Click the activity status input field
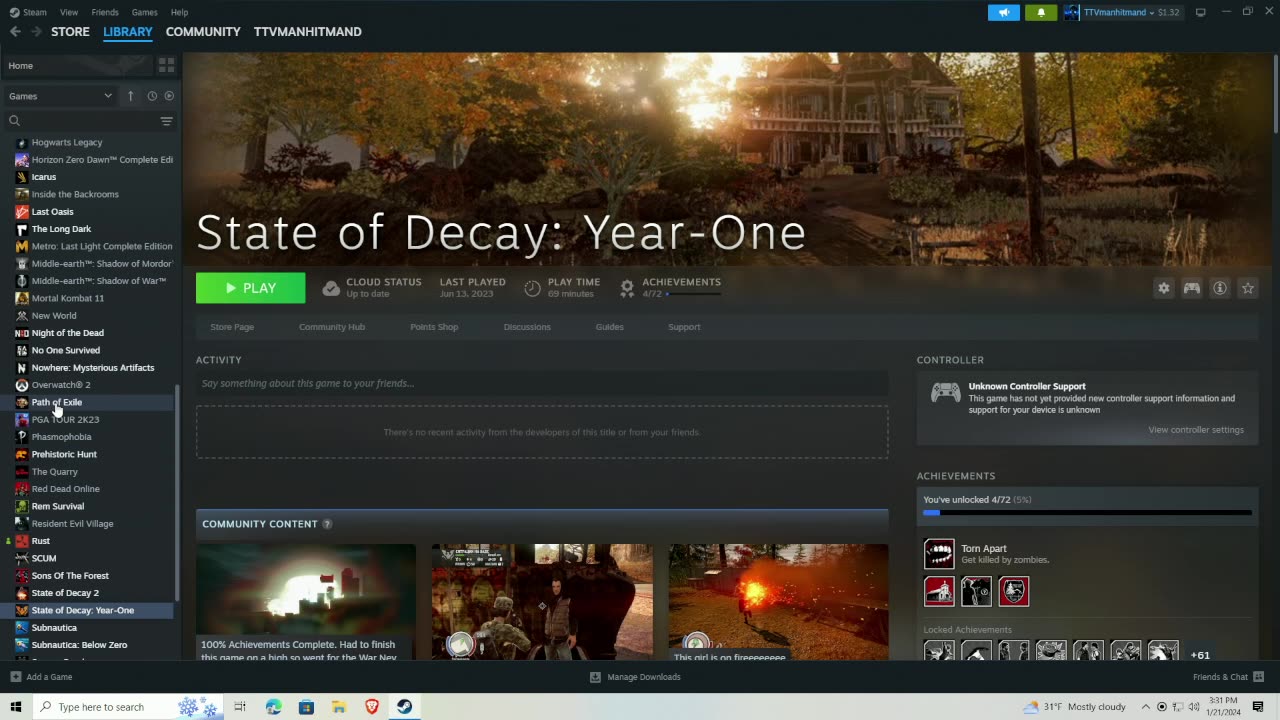Screen dimensions: 1280x720 coord(542,383)
